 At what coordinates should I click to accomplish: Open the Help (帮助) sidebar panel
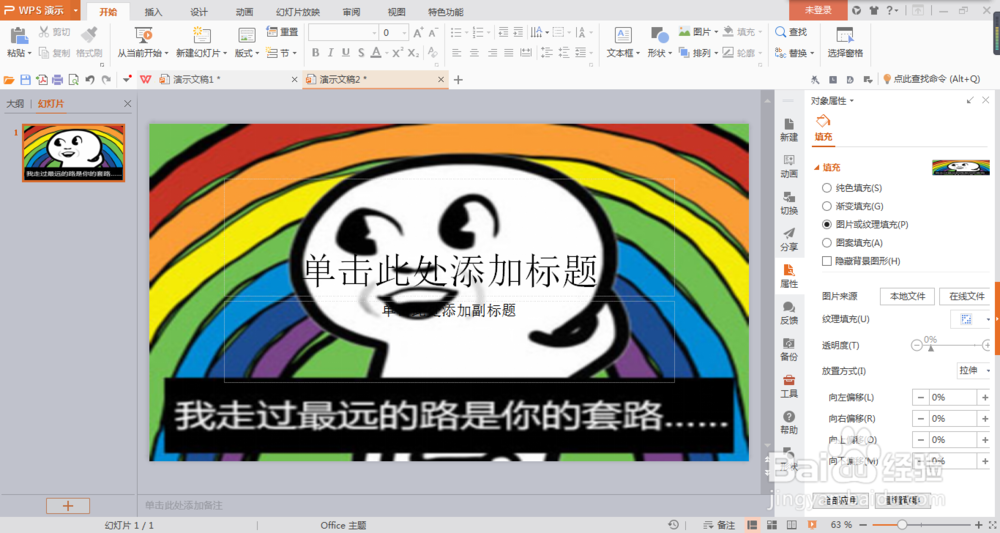[x=789, y=423]
